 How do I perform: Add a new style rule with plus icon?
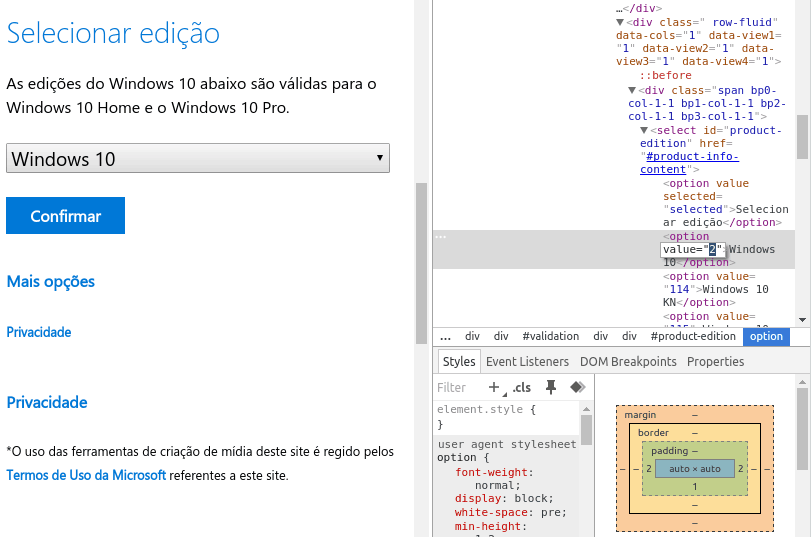coord(494,387)
